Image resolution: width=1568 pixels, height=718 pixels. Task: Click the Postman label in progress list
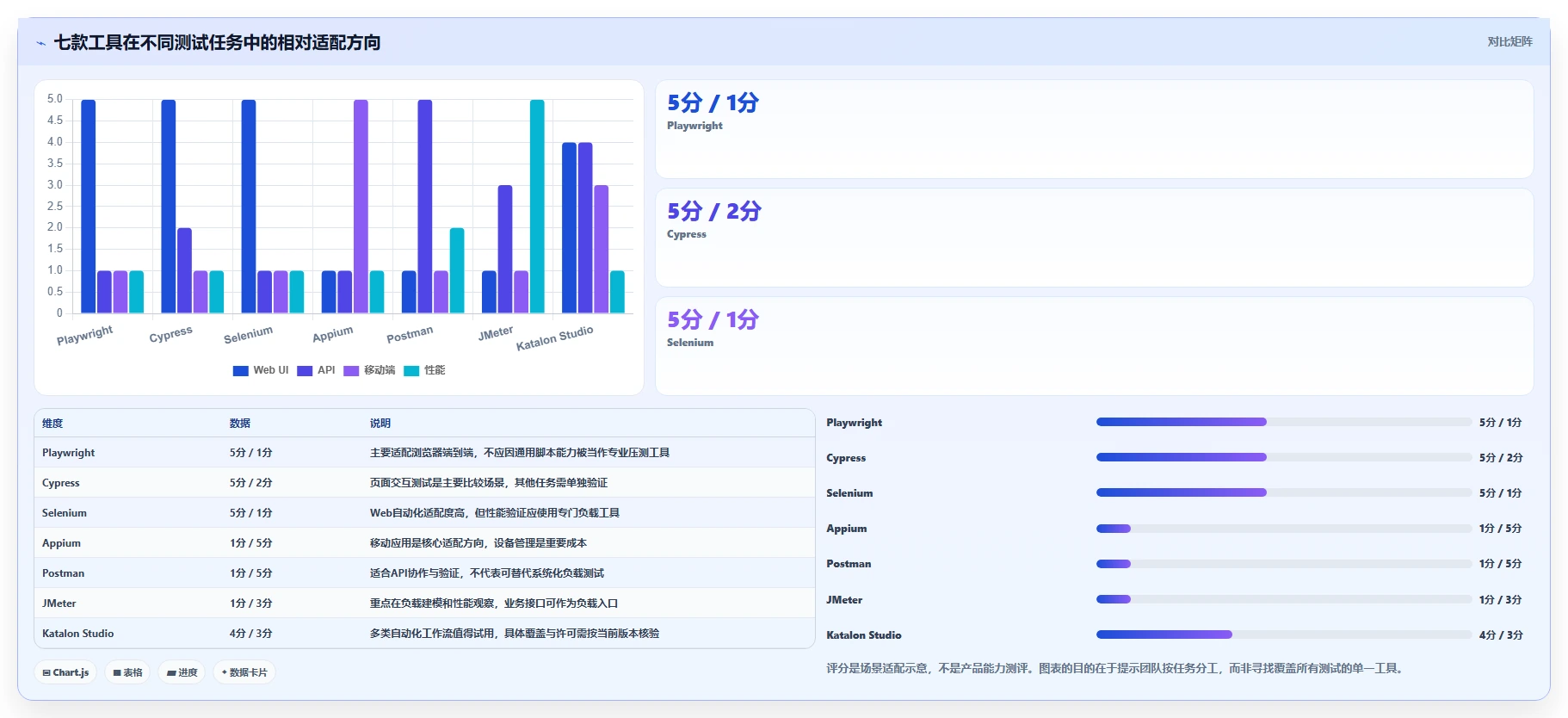(x=849, y=564)
